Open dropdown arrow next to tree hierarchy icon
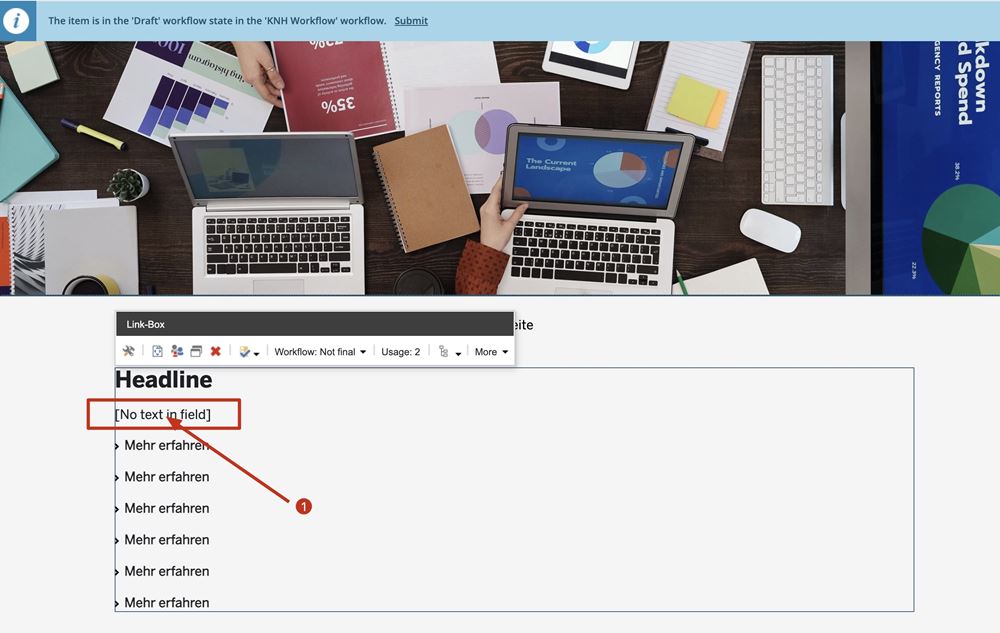The image size is (1000, 633). (x=458, y=354)
